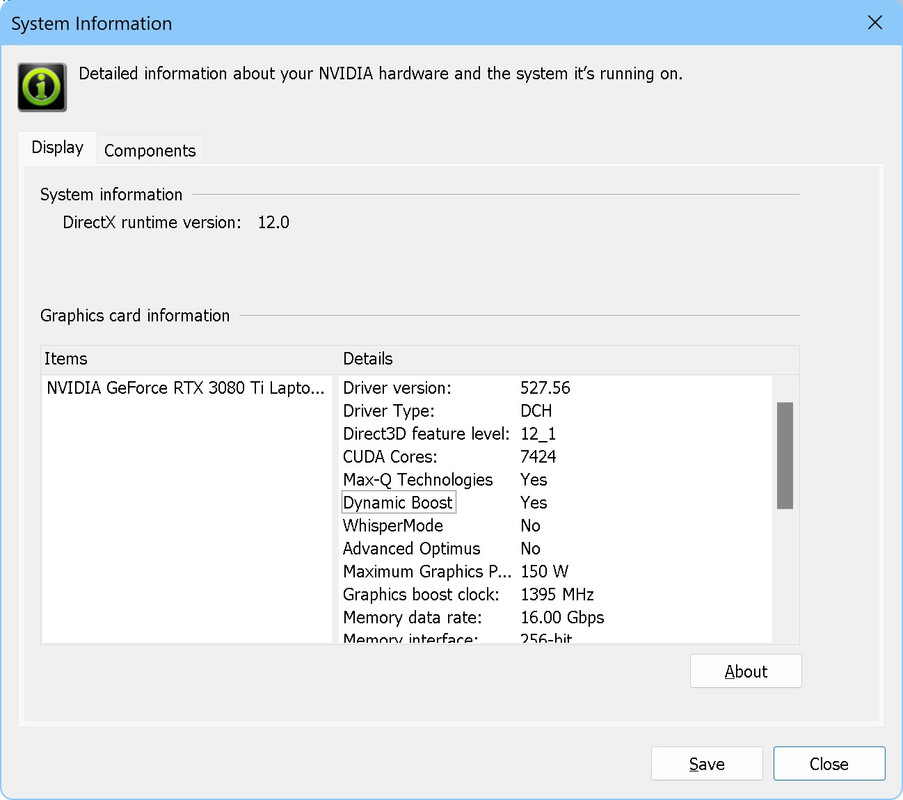903x800 pixels.
Task: Select NVIDIA GeForce RTX 3080 Ti Laptop item
Action: click(185, 388)
